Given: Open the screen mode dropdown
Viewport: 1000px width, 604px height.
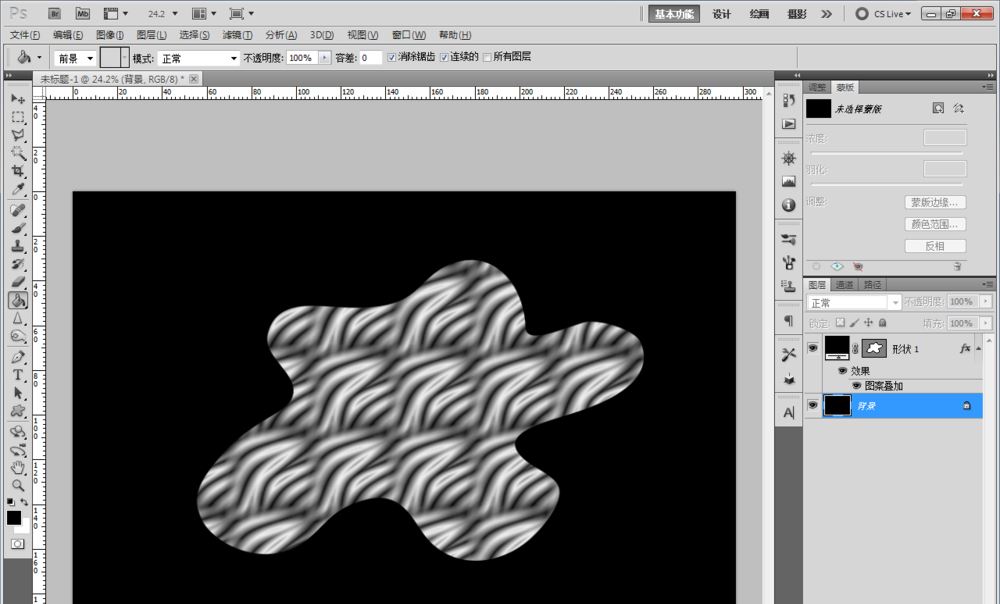Looking at the screenshot, I should (x=242, y=13).
